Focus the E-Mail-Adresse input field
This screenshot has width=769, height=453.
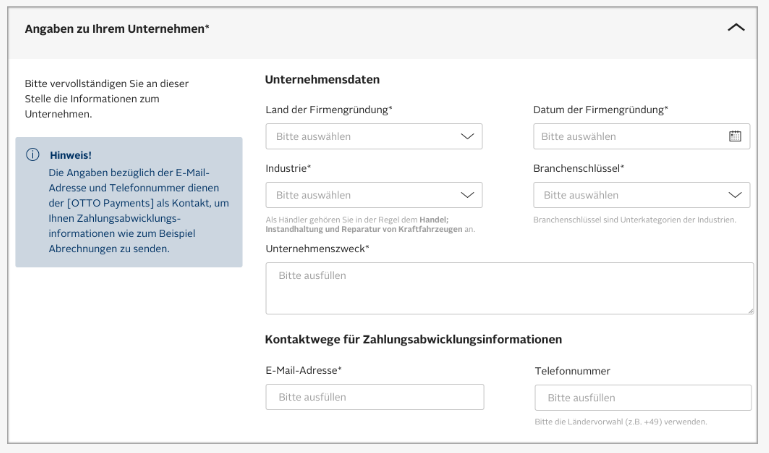(x=374, y=397)
